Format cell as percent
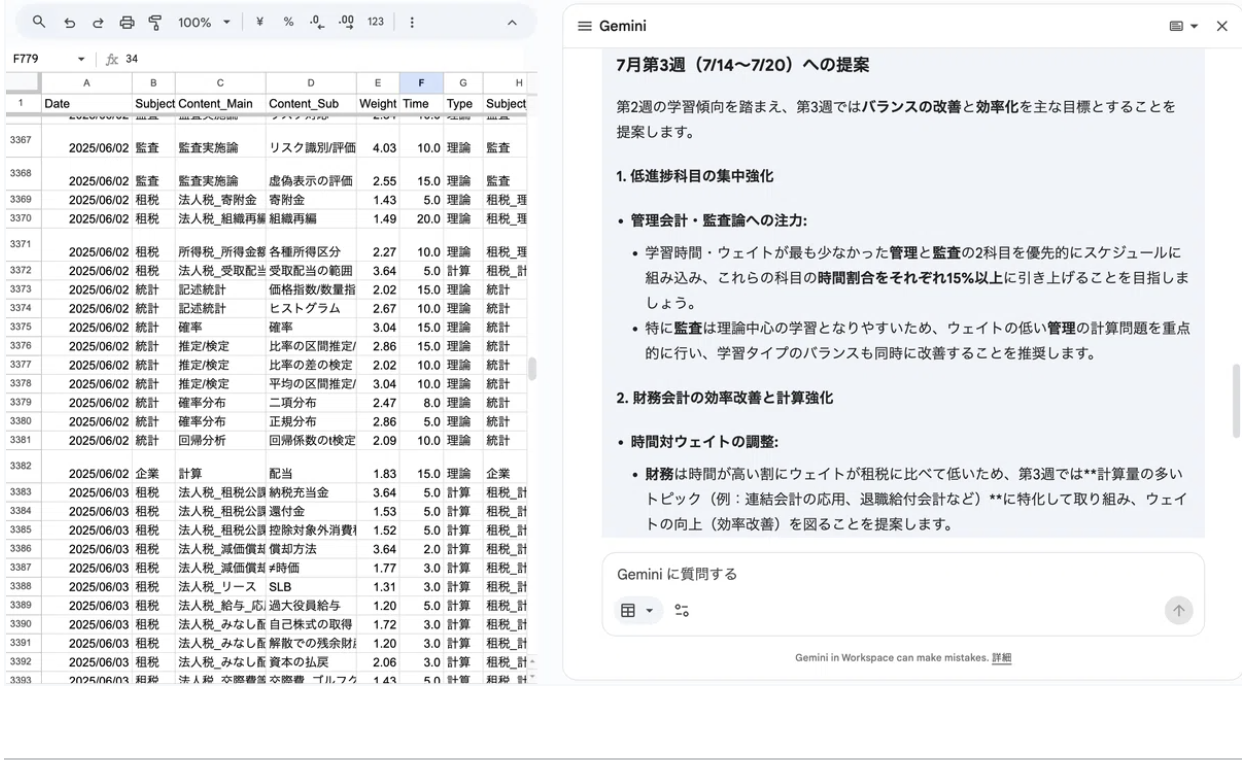Screen dimensions: 1242x762 coord(288,21)
